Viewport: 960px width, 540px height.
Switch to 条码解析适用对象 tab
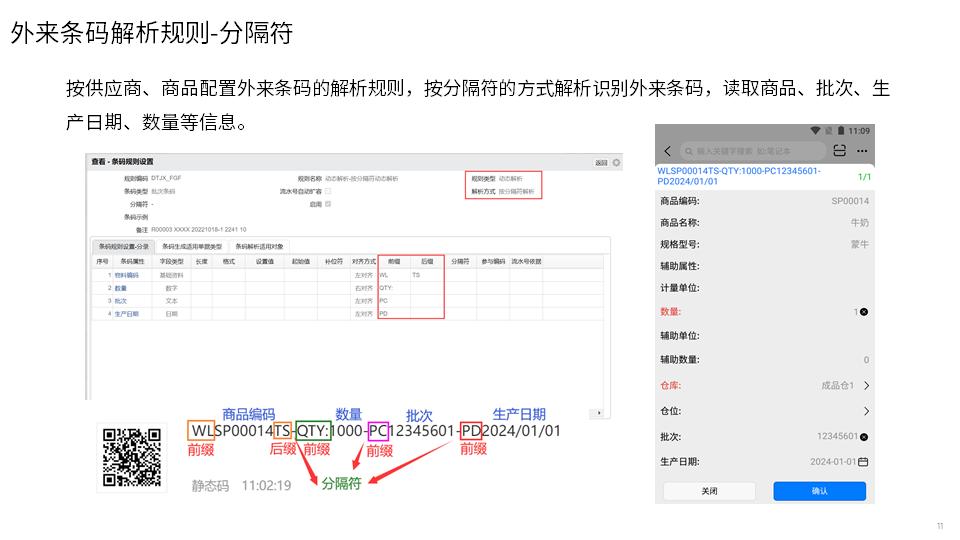259,246
